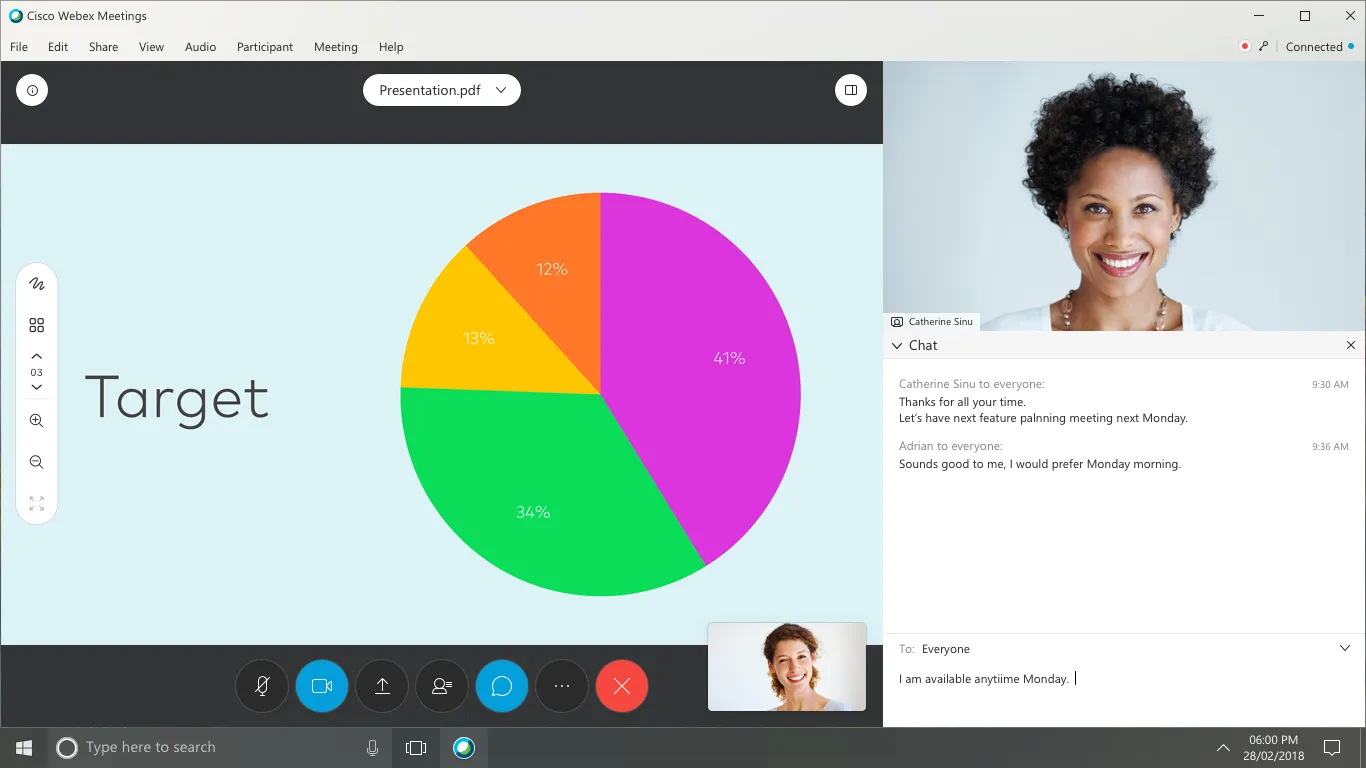Unmute the microphone
1366x768 pixels.
pos(262,686)
